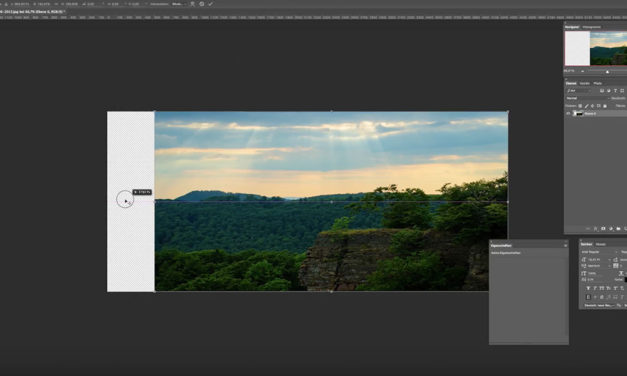Toggle faux italic in Zeichen panel

tap(595, 288)
